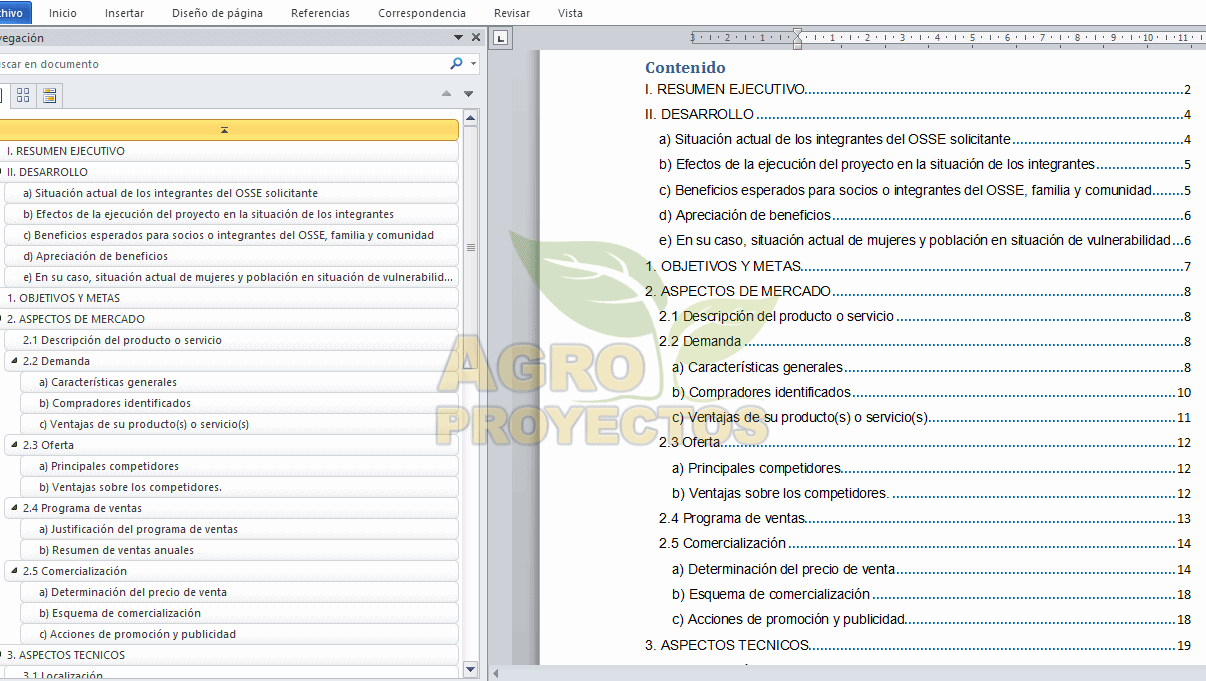Select II. DESARROLLO heading in navigation pane
The height and width of the screenshot is (681, 1206).
pyautogui.click(x=229, y=172)
